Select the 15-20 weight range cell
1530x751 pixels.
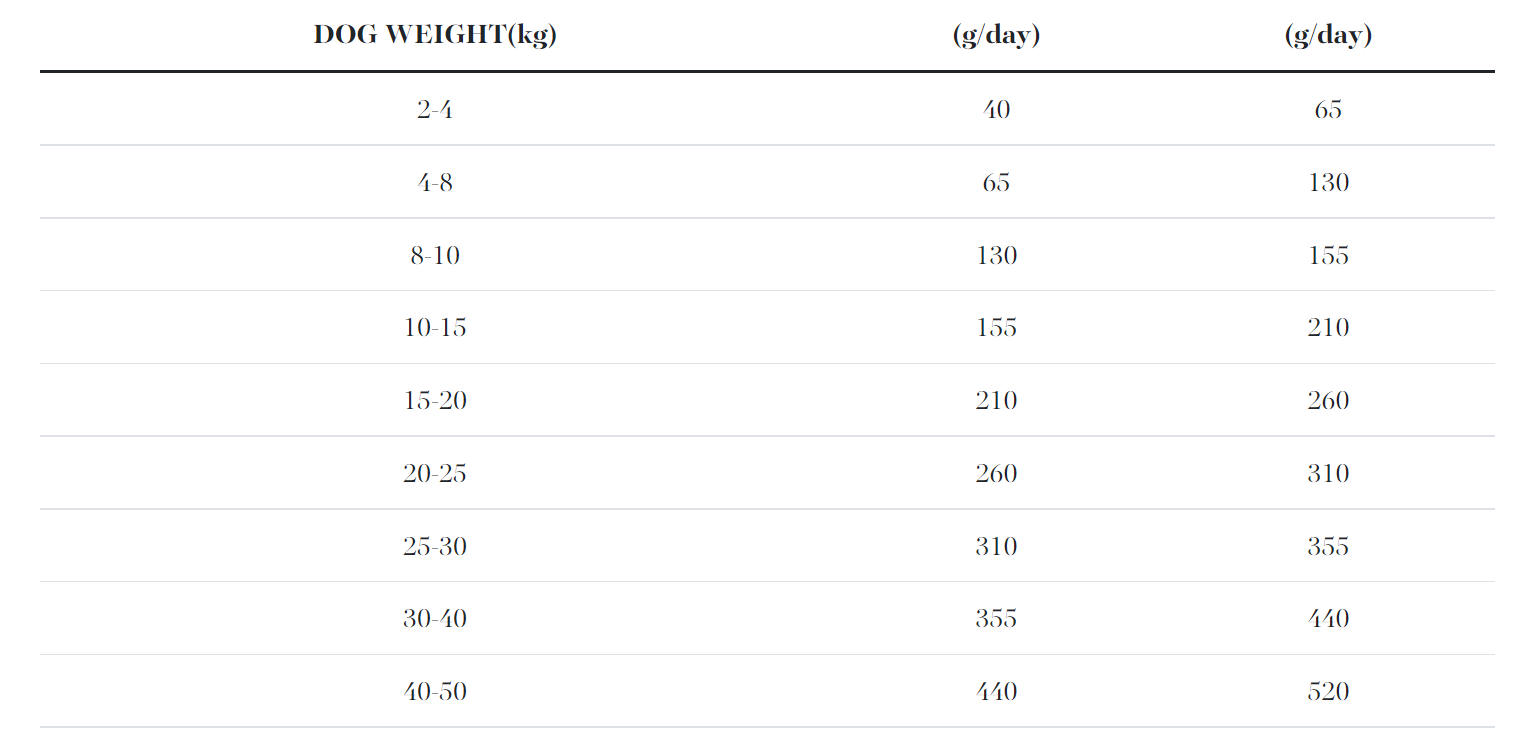pyautogui.click(x=435, y=401)
